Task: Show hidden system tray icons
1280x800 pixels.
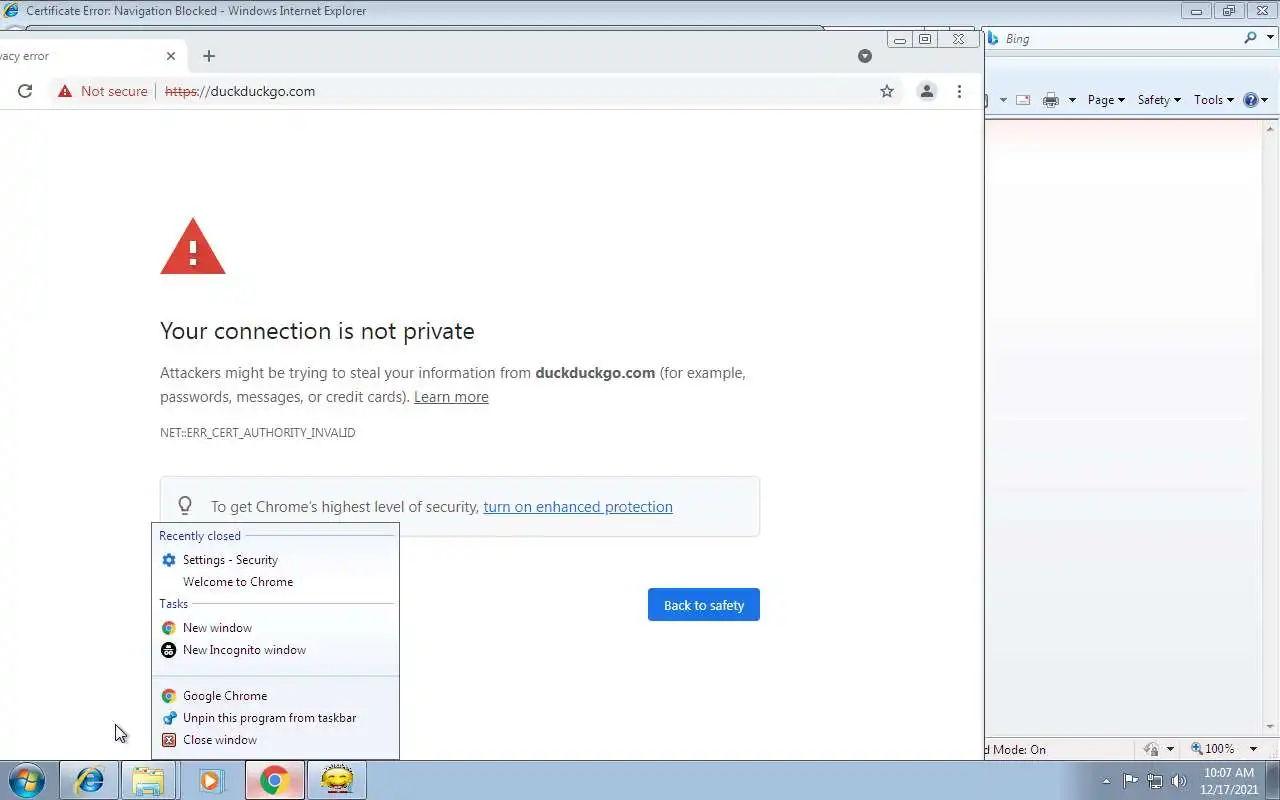Action: click(1106, 781)
